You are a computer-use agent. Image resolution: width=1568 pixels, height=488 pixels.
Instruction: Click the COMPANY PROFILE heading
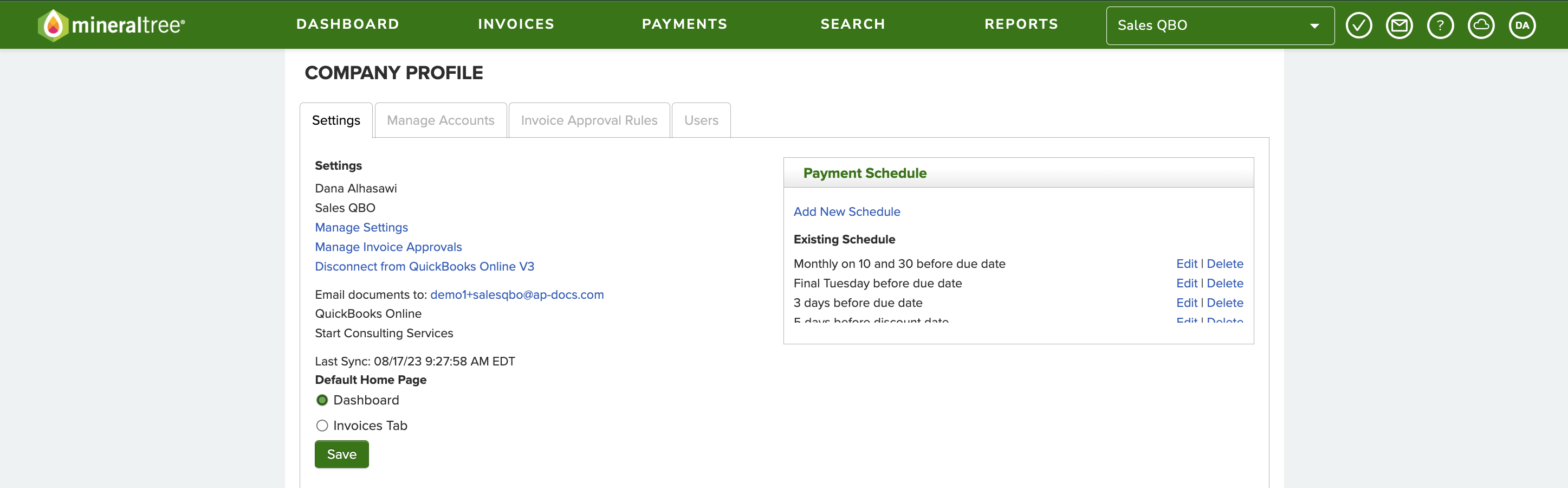pyautogui.click(x=393, y=73)
